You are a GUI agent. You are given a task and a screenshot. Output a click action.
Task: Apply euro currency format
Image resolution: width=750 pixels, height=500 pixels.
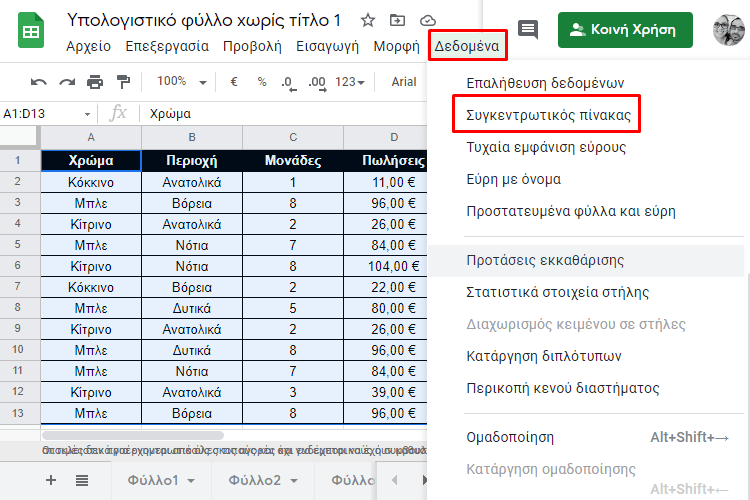click(x=234, y=82)
